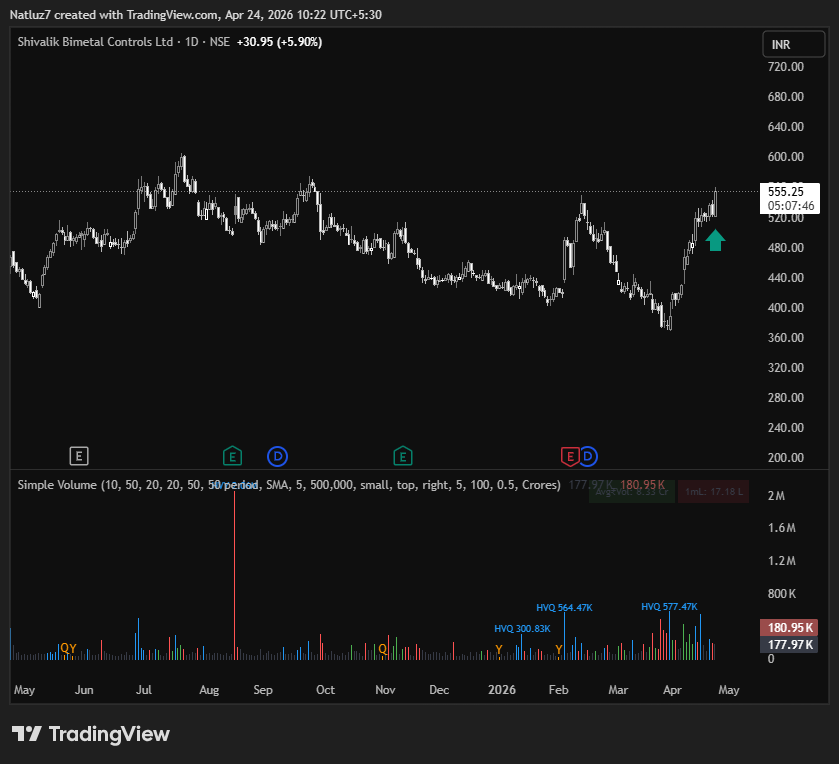
Task: Click the yellow Y marker on the volume panel
Action: (497, 649)
